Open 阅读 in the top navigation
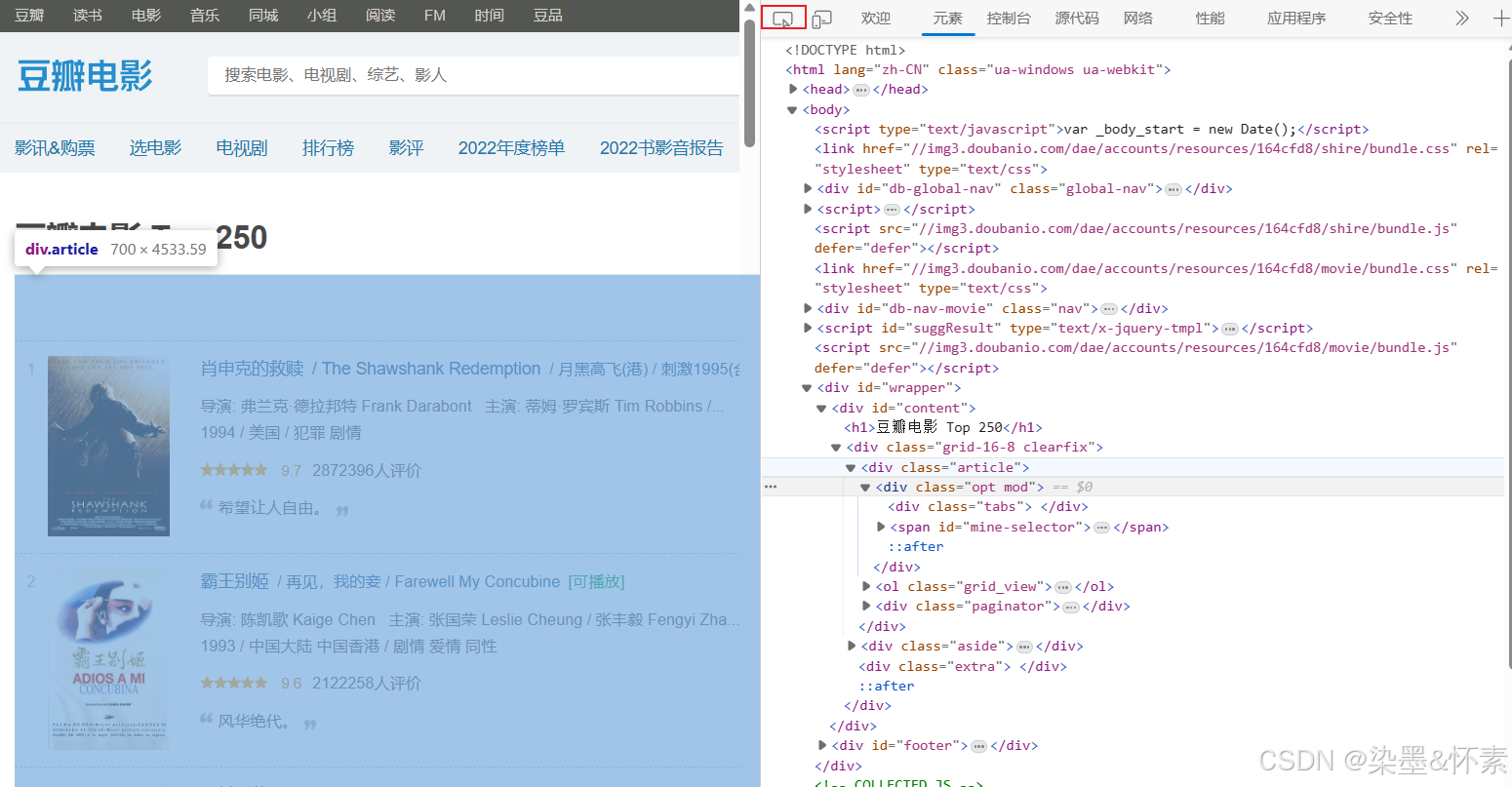The width and height of the screenshot is (1512, 787). tap(380, 16)
